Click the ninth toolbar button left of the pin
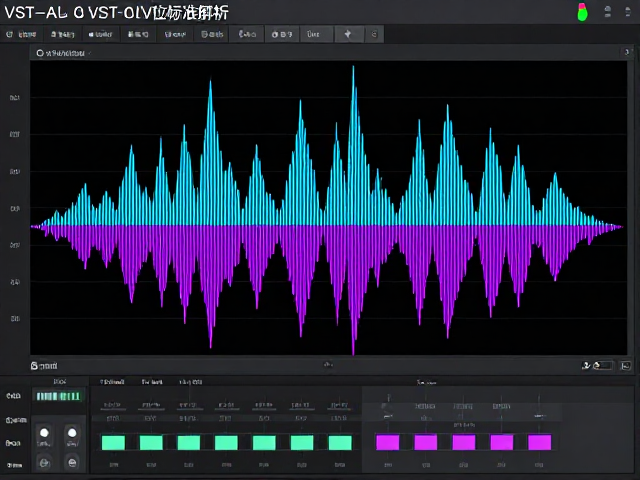Screen dimensions: 640x480 point(317,34)
